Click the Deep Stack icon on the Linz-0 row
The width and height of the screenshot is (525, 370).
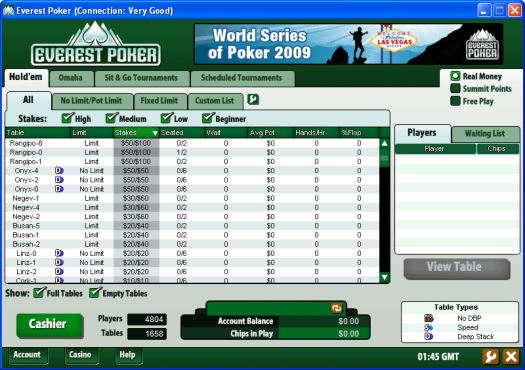pyautogui.click(x=59, y=253)
